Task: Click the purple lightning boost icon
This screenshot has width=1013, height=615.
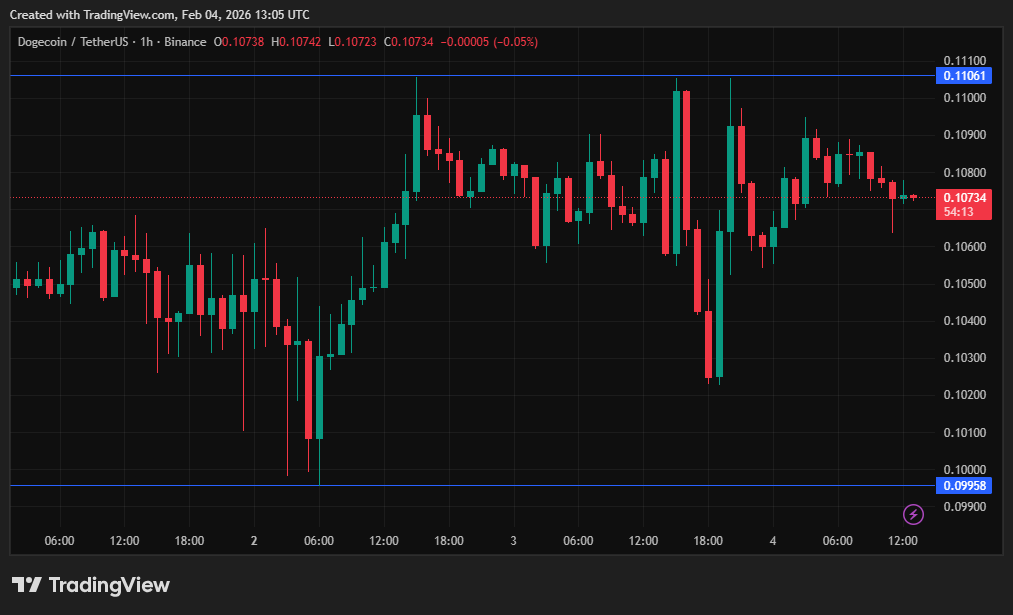Action: coord(913,514)
